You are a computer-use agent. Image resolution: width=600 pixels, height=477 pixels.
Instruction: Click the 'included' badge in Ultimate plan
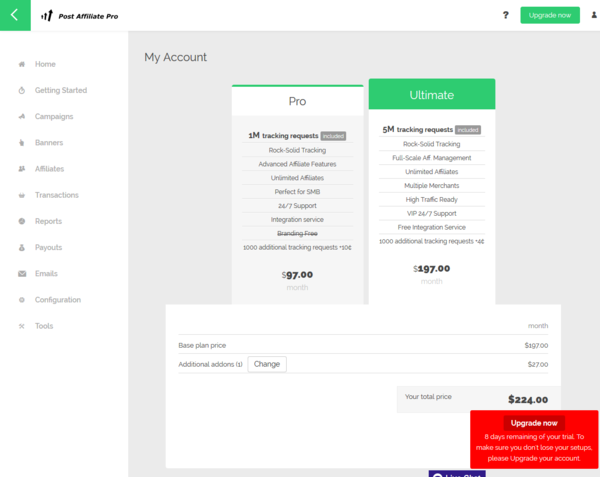tap(468, 130)
